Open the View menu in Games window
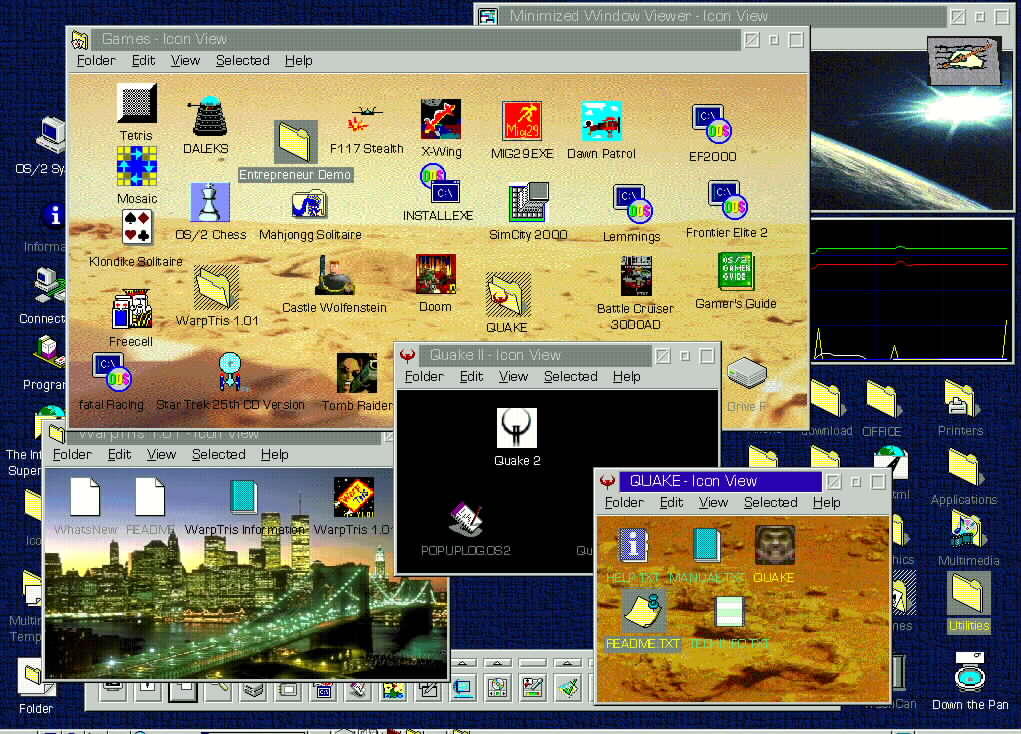1021x734 pixels. (185, 60)
